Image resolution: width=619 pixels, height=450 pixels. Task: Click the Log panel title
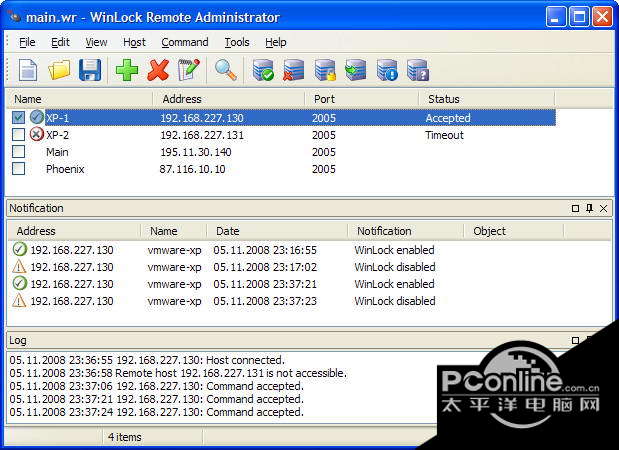[18, 340]
